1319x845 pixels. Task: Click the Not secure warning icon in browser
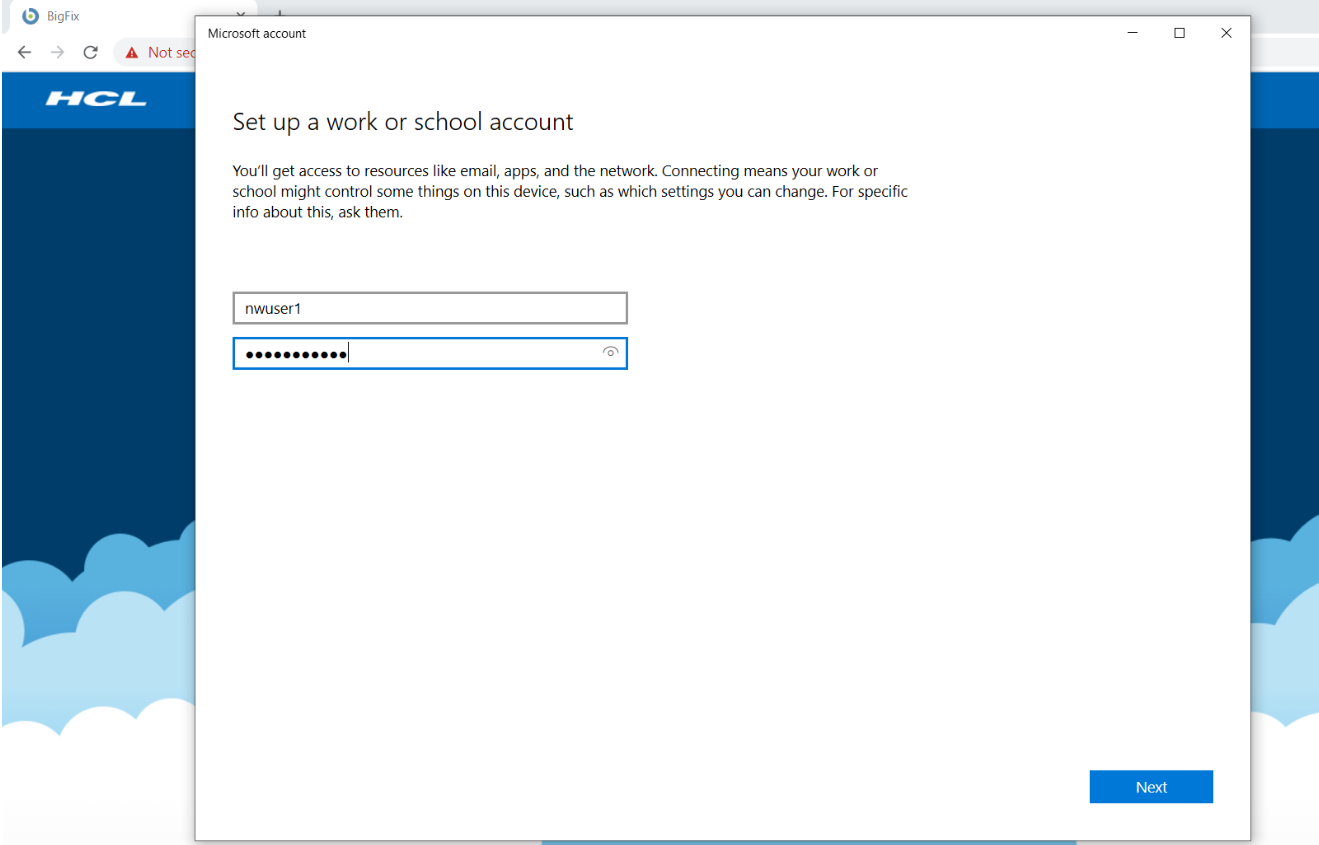(x=132, y=52)
